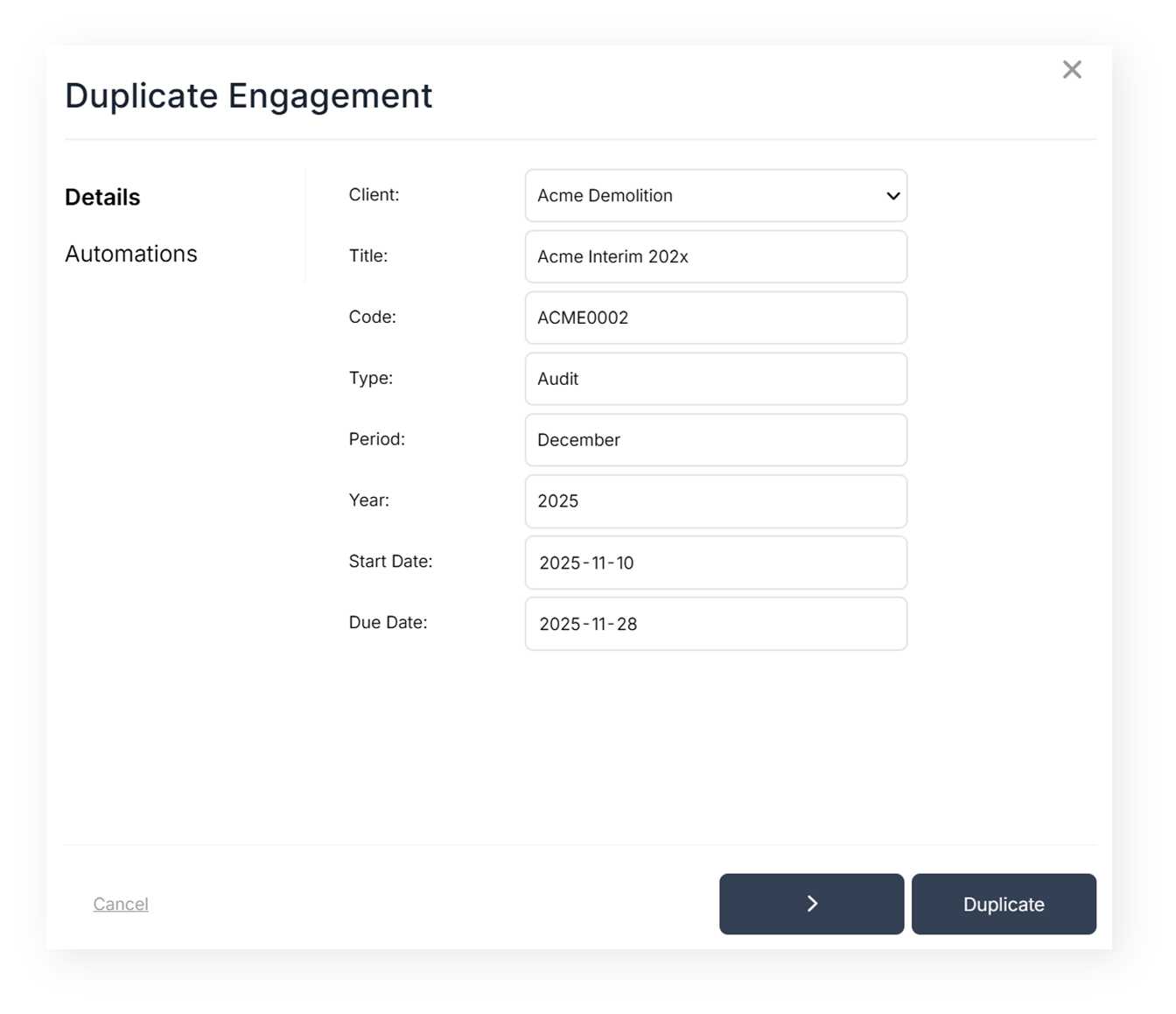Switch to the Automations section
The width and height of the screenshot is (1176, 1014).
coord(131,254)
